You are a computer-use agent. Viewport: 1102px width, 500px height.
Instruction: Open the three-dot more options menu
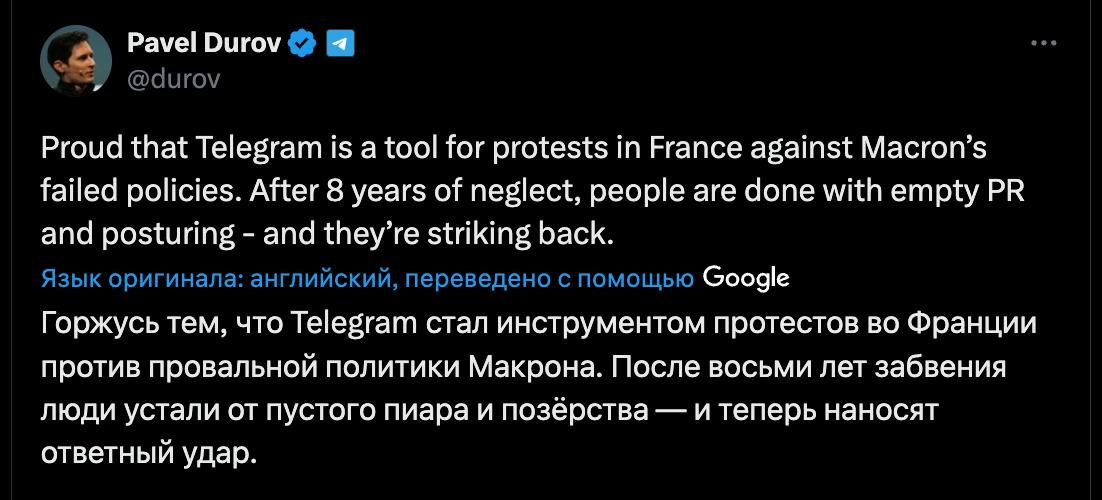(1043, 43)
